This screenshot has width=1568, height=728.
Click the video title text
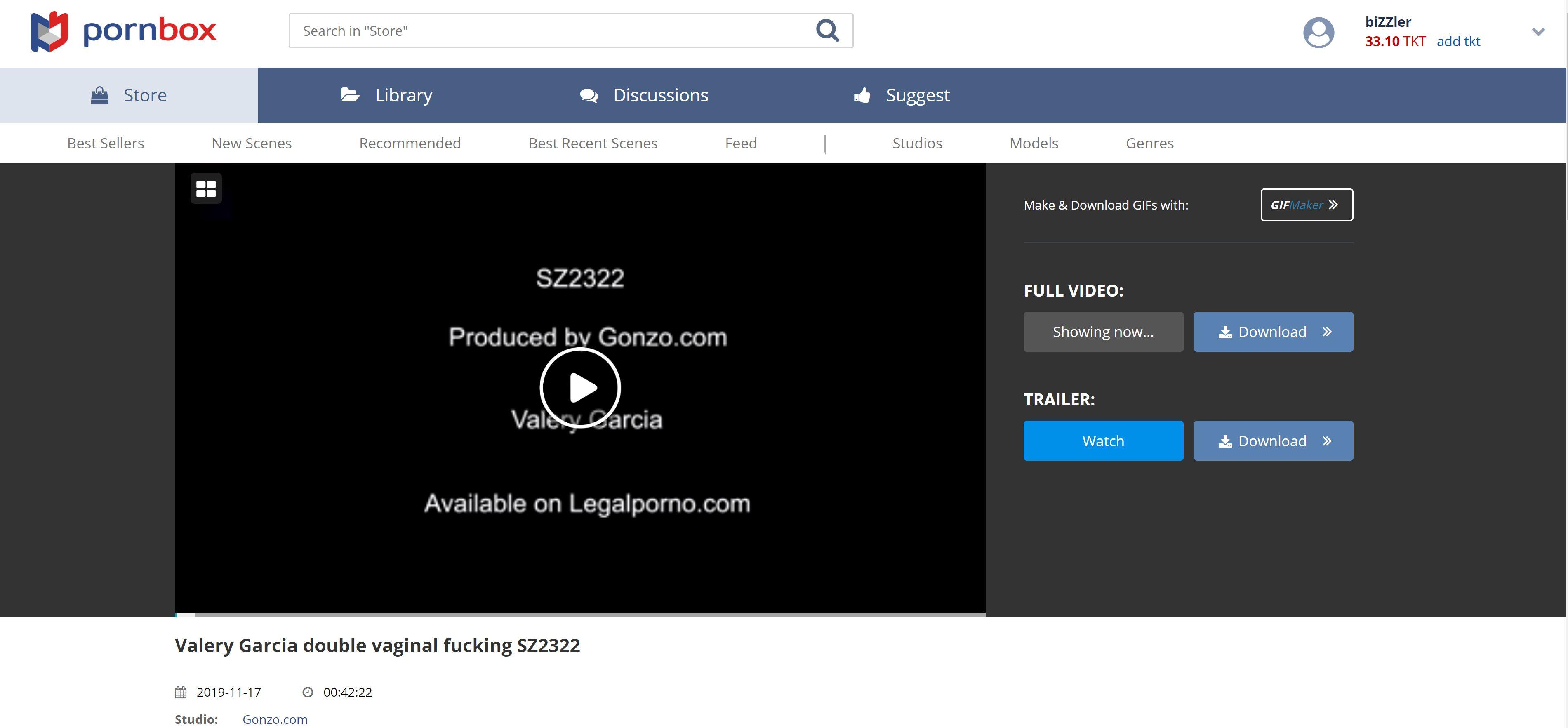click(377, 645)
